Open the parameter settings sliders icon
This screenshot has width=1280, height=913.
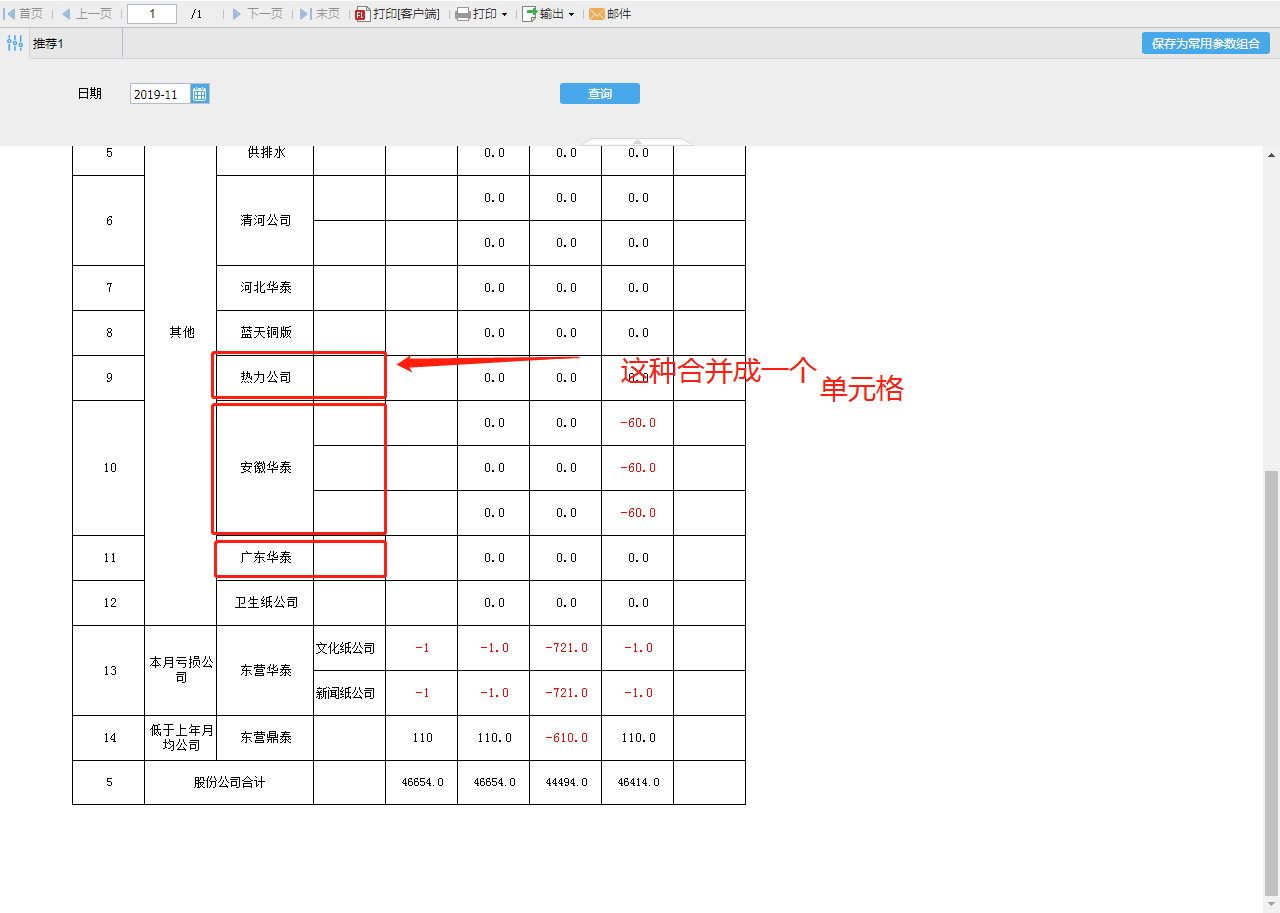pos(14,43)
